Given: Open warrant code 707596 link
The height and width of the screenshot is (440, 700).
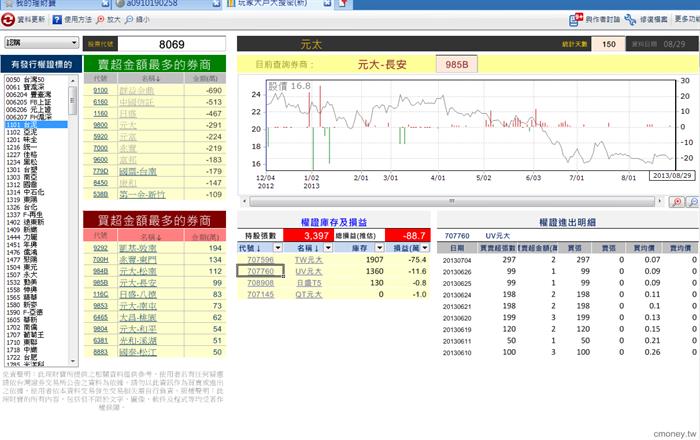Looking at the screenshot, I should click(x=260, y=260).
